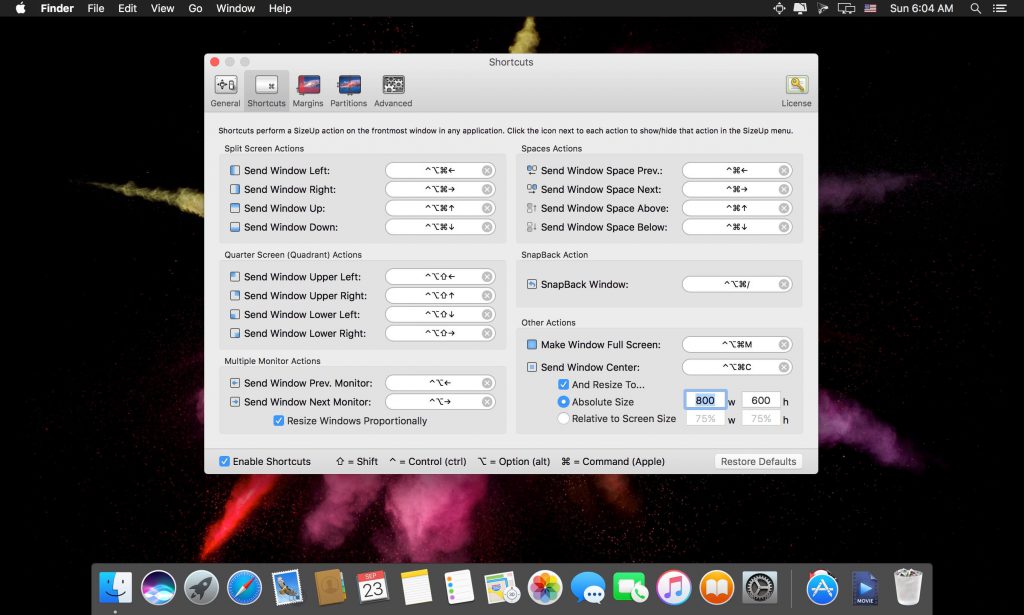Click the SnapBack Window action icon
1024x615 pixels.
[x=532, y=285]
